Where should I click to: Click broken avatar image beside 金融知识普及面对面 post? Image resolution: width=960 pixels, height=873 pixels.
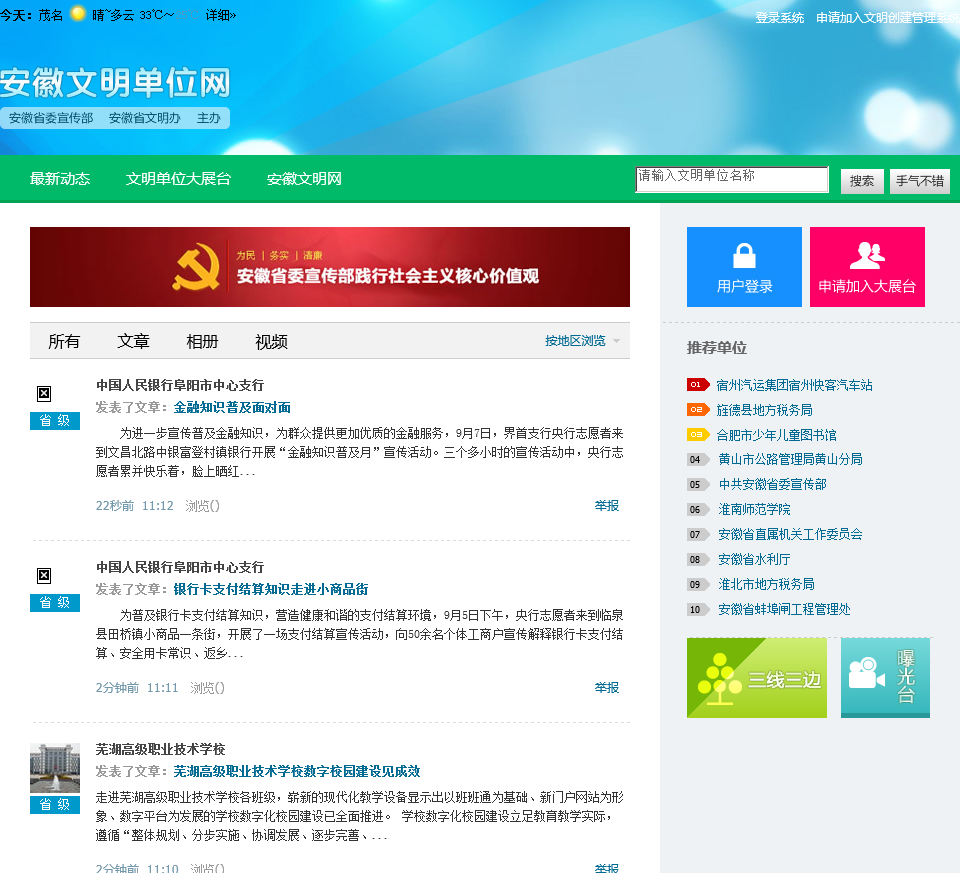tap(44, 394)
